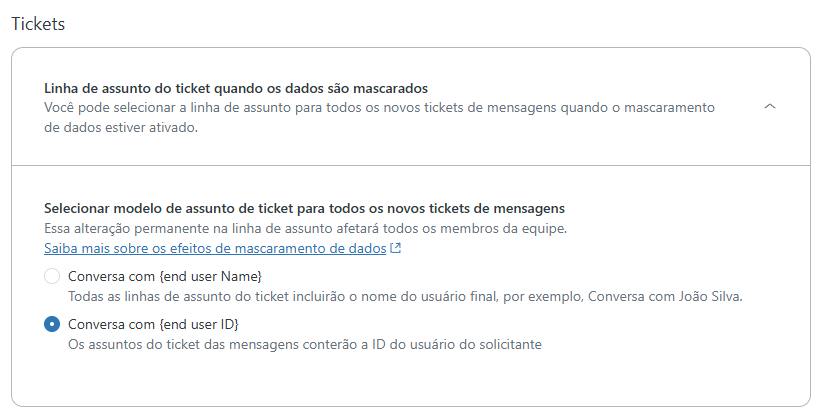
Task: Click the Conversa com {end user ID} label
Action: (x=153, y=324)
